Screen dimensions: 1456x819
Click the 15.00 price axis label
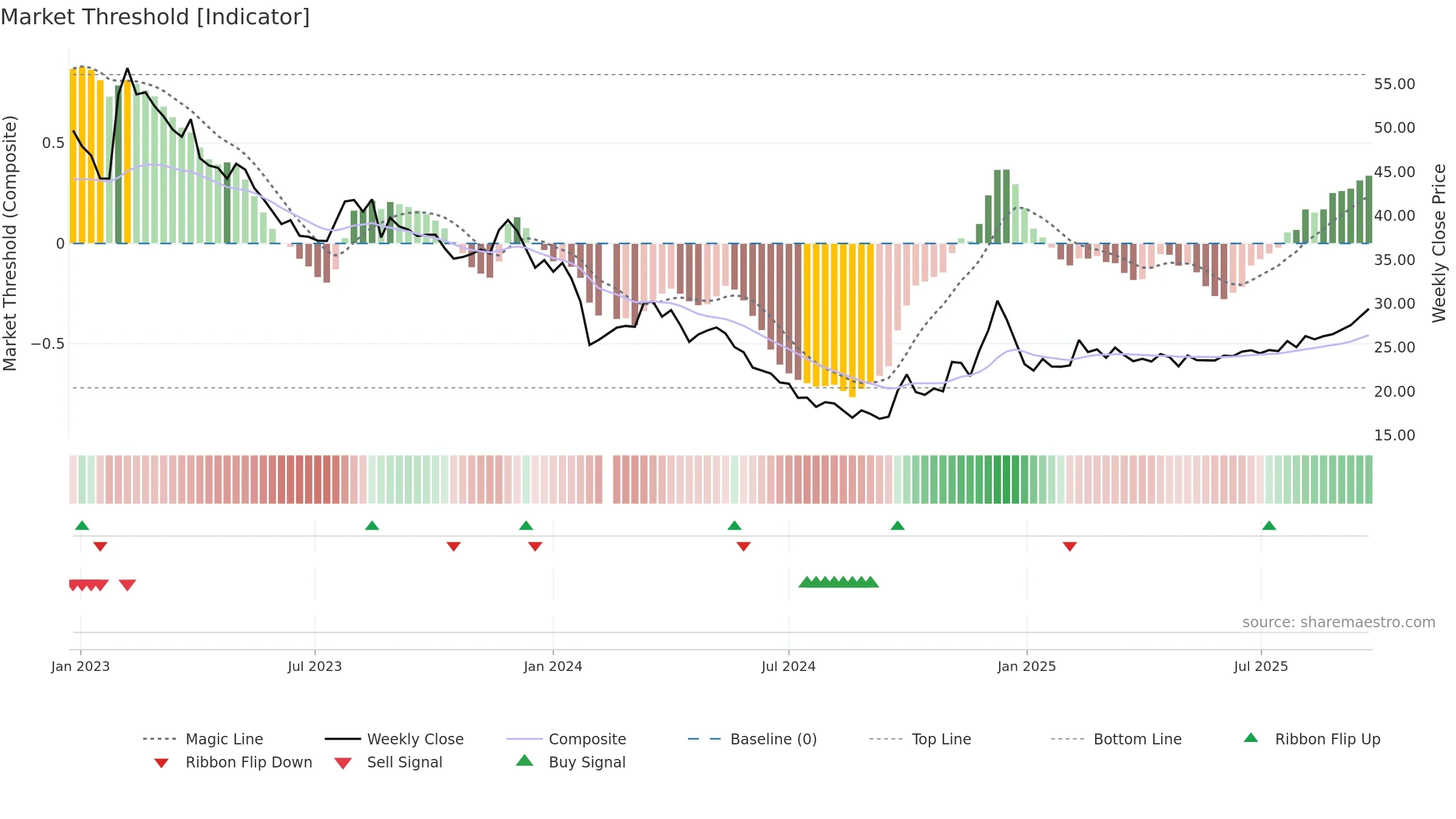(x=1394, y=435)
